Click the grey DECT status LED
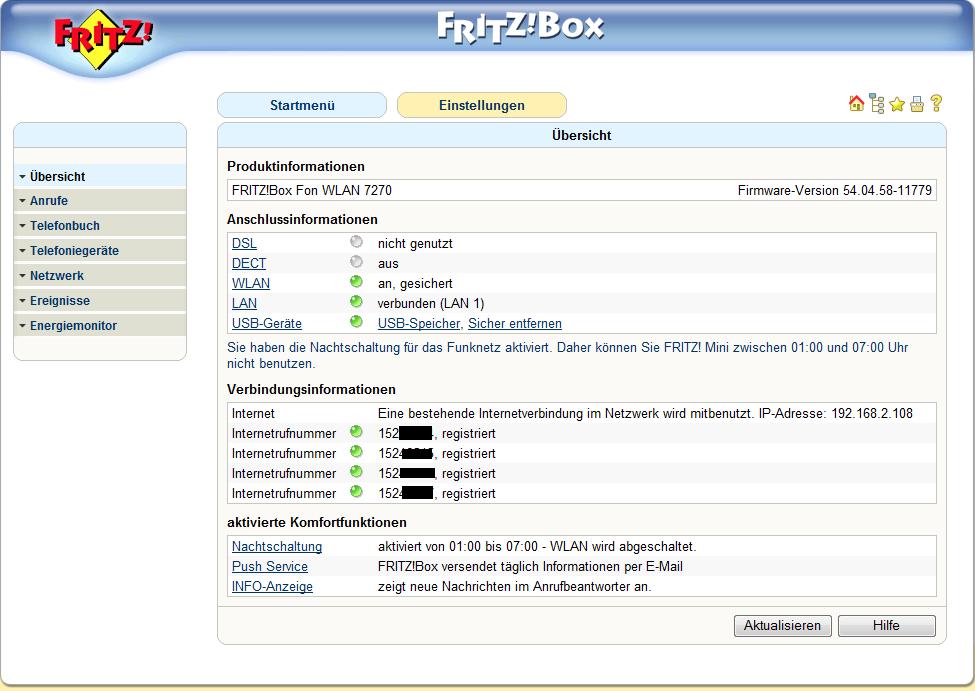The height and width of the screenshot is (691, 975). pyautogui.click(x=356, y=261)
